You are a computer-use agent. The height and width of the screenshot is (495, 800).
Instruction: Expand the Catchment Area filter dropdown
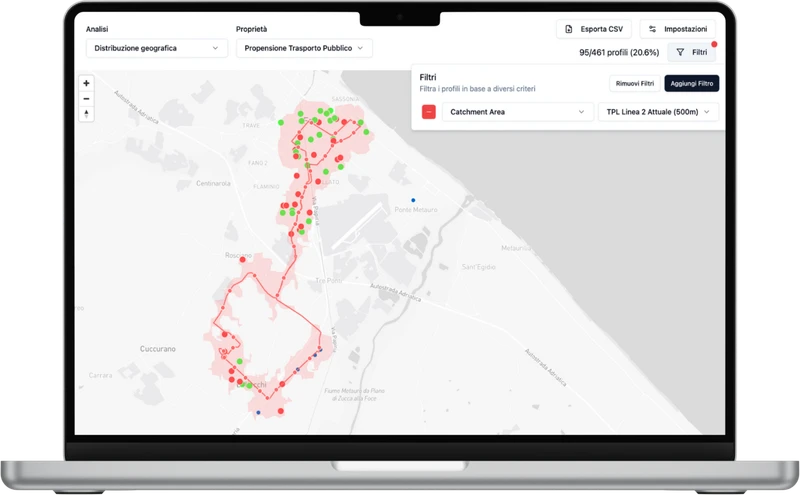(x=518, y=112)
